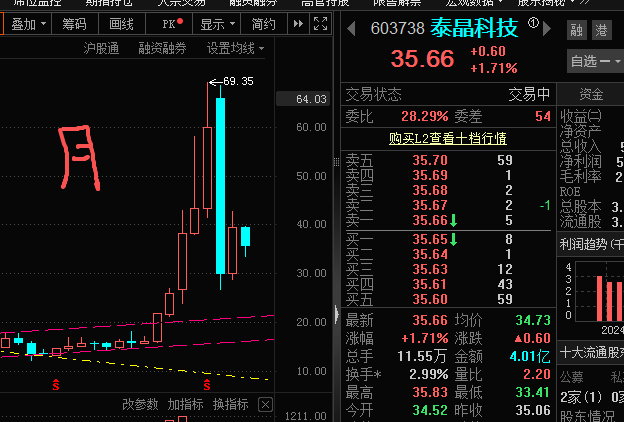Select the 买二 35.64 bid price
Image resolution: width=624 pixels, height=422 pixels.
click(430, 254)
